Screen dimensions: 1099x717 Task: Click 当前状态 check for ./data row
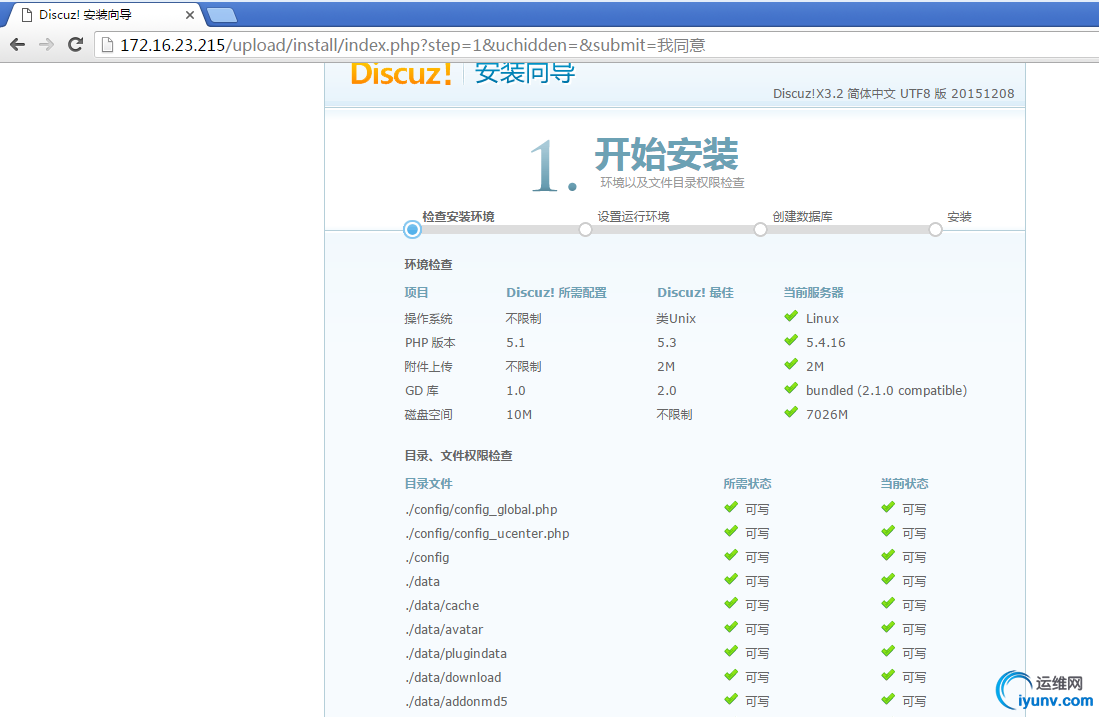[888, 579]
